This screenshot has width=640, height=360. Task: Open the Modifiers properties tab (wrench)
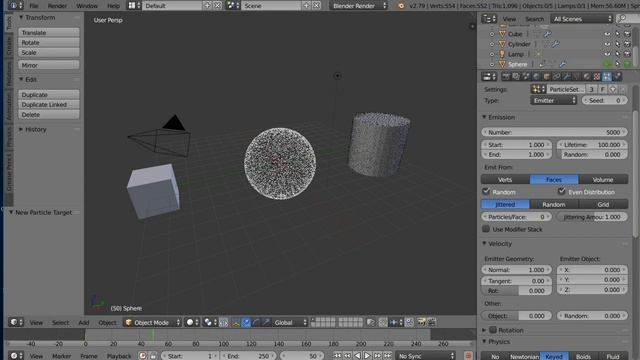567,76
